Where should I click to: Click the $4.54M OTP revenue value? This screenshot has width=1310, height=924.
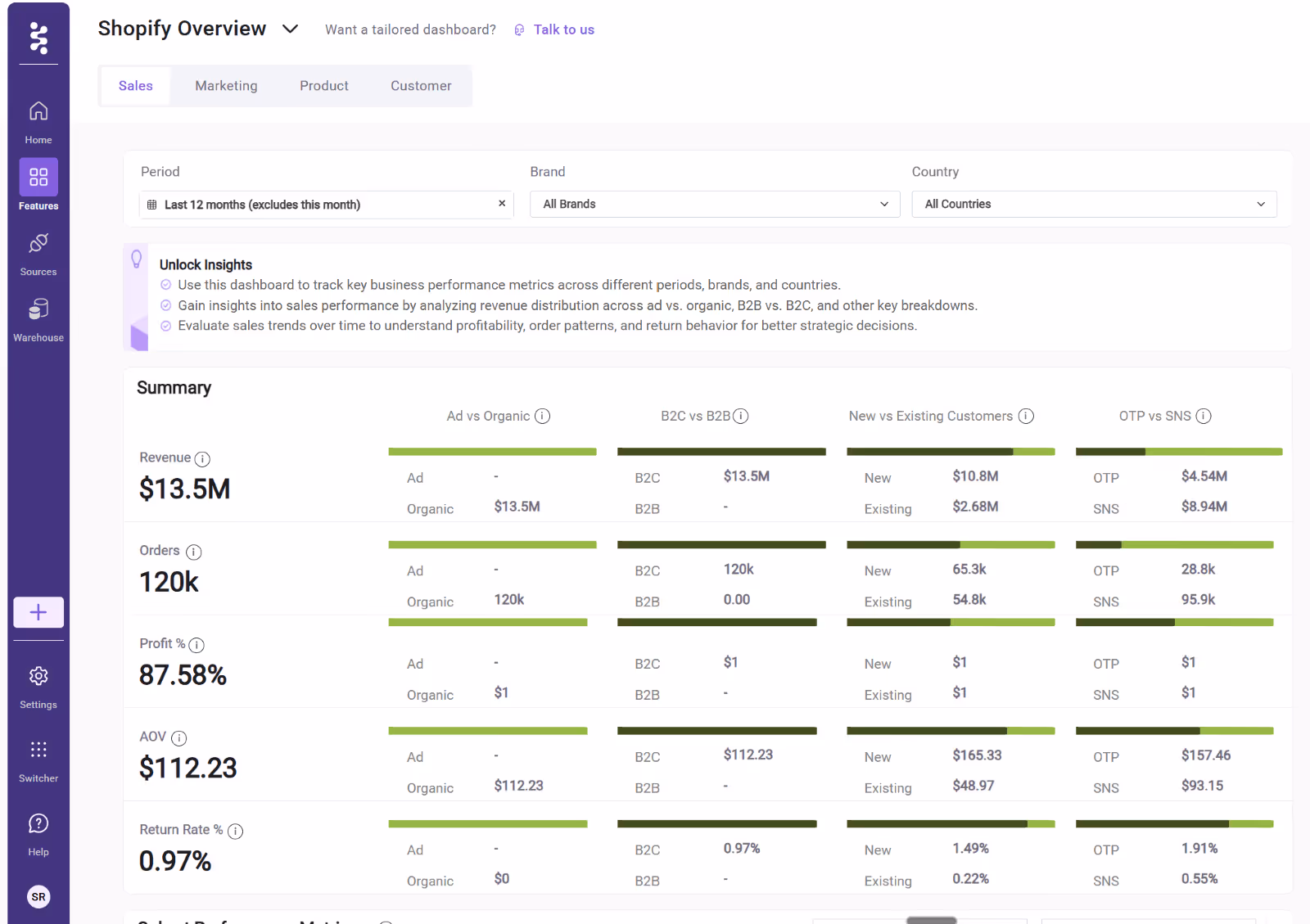coord(1204,476)
